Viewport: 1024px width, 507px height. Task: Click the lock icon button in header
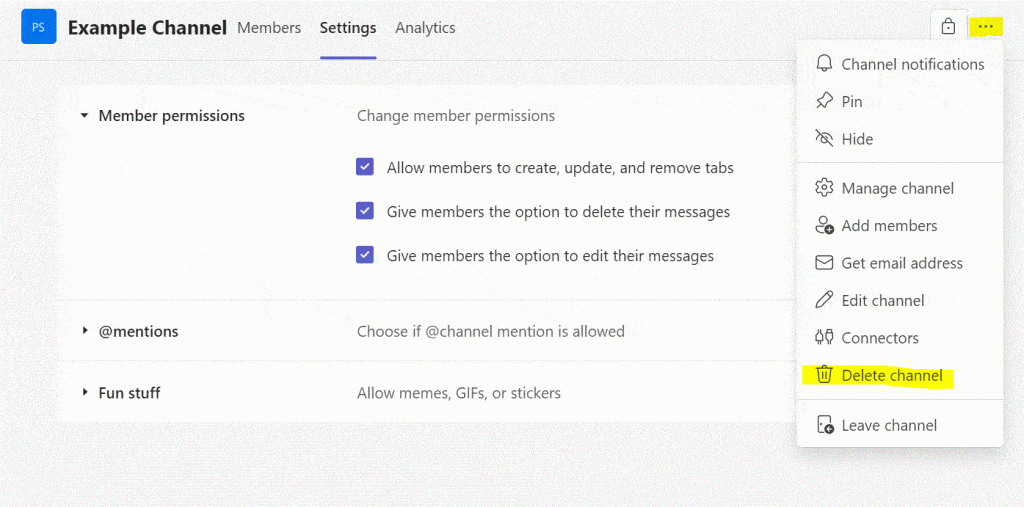point(948,27)
